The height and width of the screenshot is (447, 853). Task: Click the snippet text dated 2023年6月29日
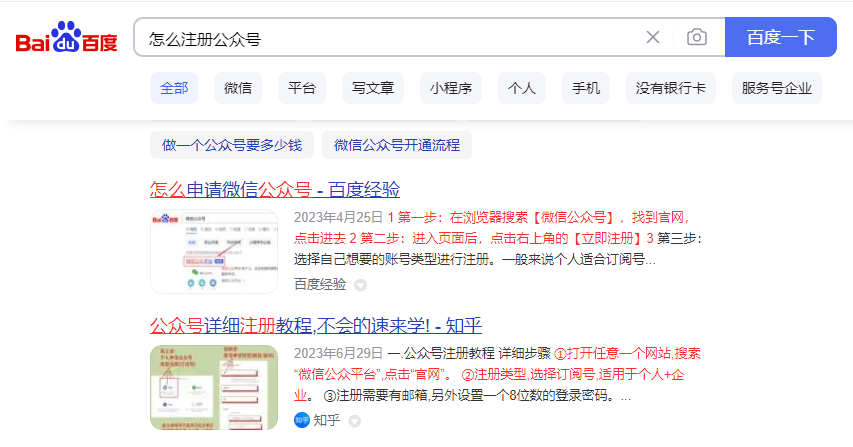(498, 374)
